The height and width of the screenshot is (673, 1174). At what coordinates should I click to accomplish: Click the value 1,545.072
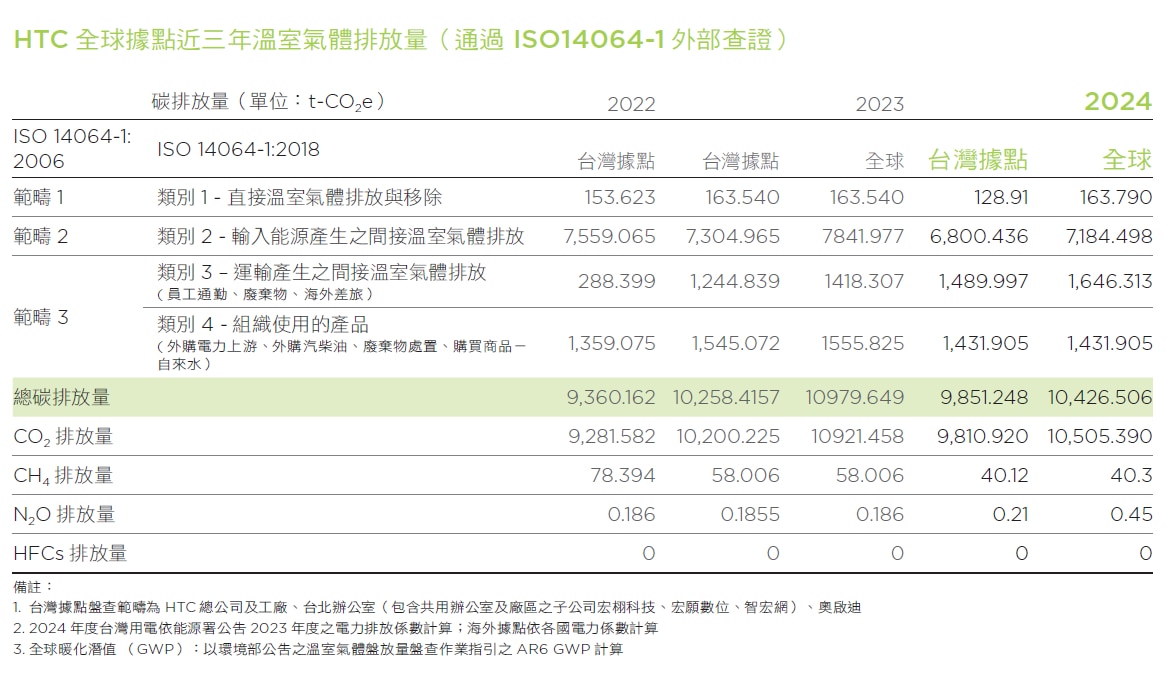[736, 344]
